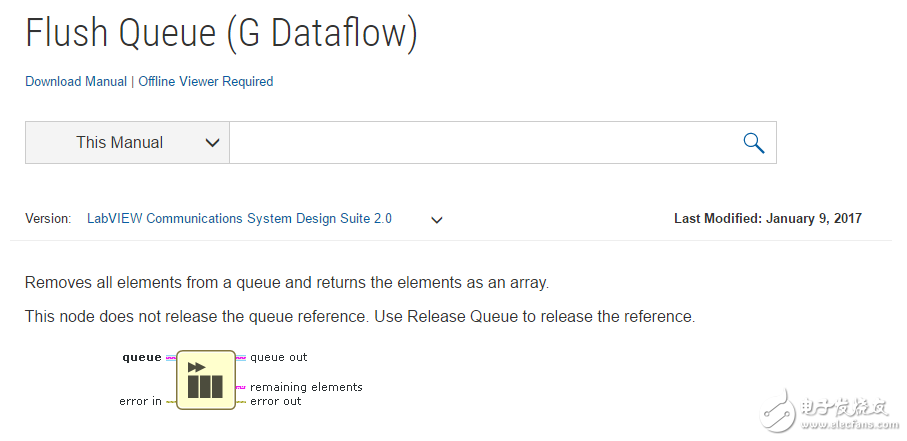Image resolution: width=907 pixels, height=441 pixels.
Task: Click the Flush Queue node icon
Action: (x=205, y=378)
